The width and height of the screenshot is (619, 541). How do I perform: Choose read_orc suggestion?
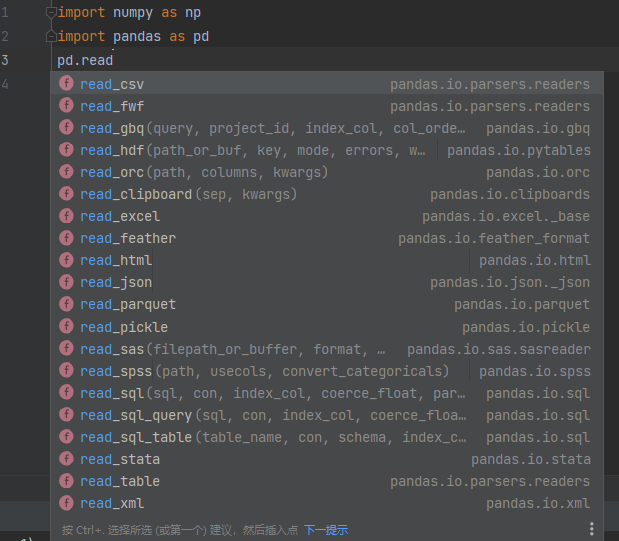(327, 172)
